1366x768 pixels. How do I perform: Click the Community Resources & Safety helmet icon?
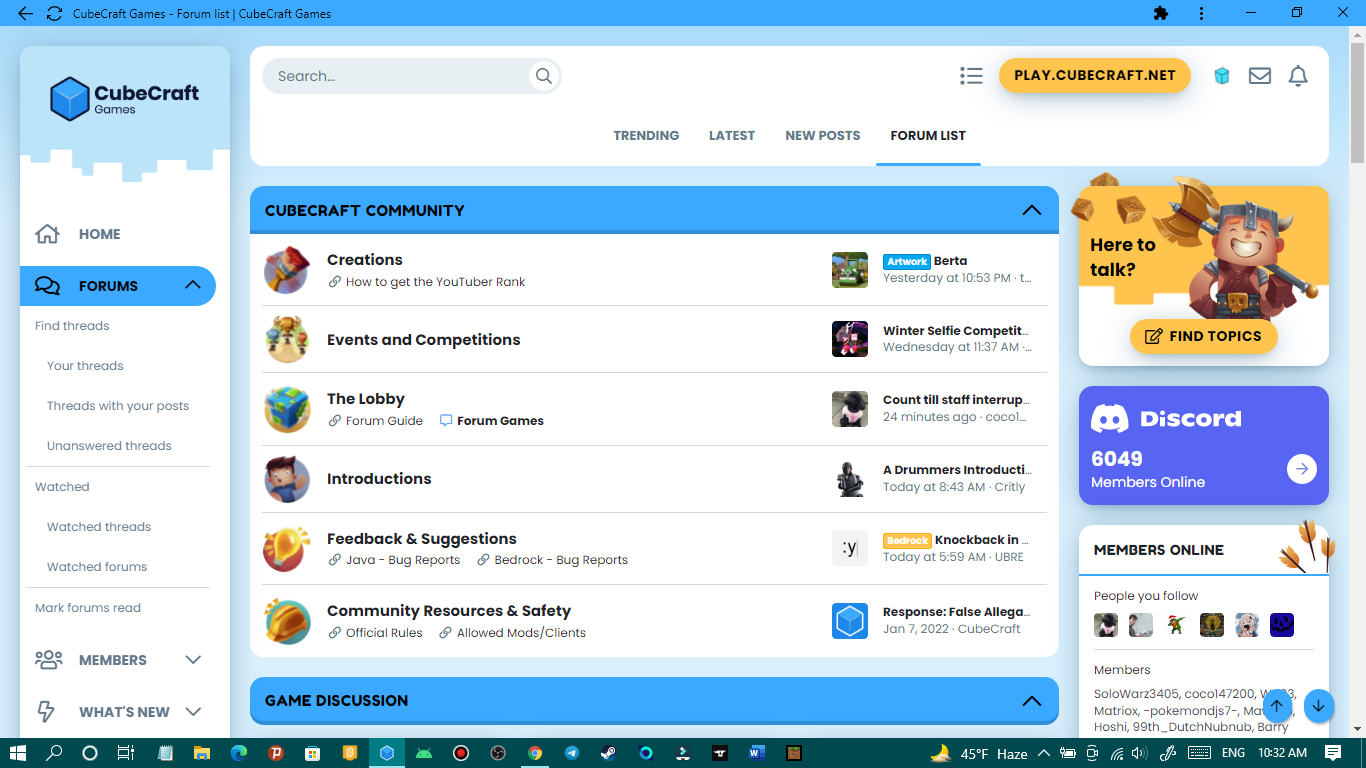click(287, 621)
